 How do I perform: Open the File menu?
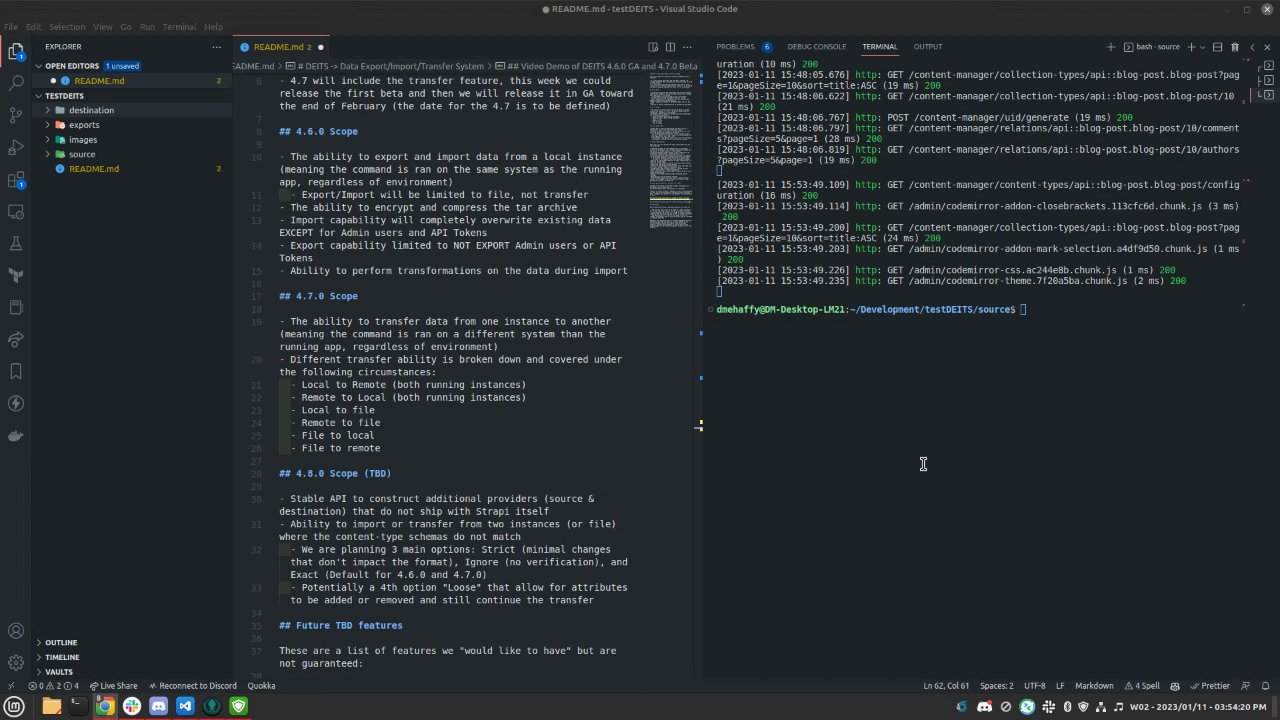(11, 27)
